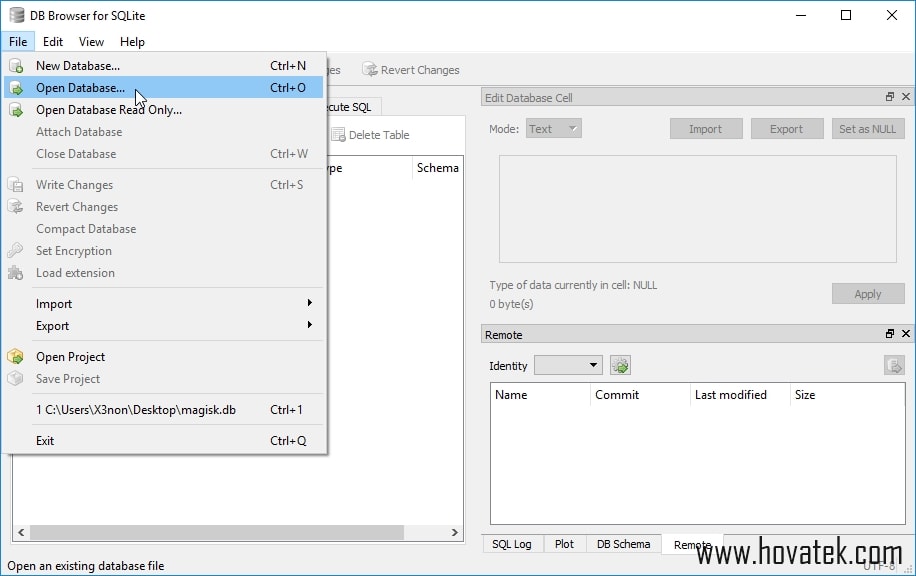Expand the Import submenu
Screen dimensions: 916x576
[x=164, y=304]
